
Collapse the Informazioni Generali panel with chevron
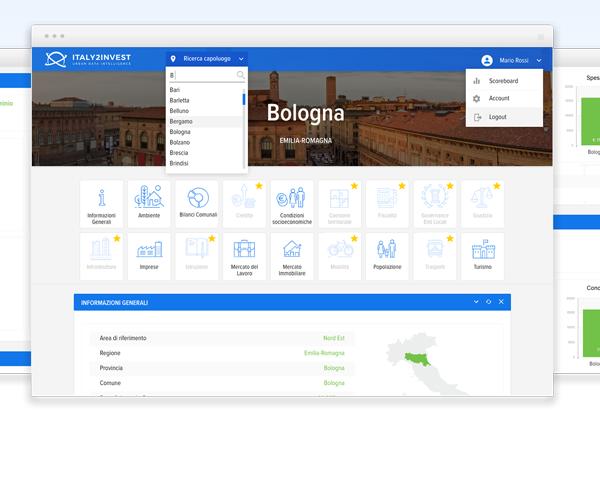pyautogui.click(x=476, y=301)
